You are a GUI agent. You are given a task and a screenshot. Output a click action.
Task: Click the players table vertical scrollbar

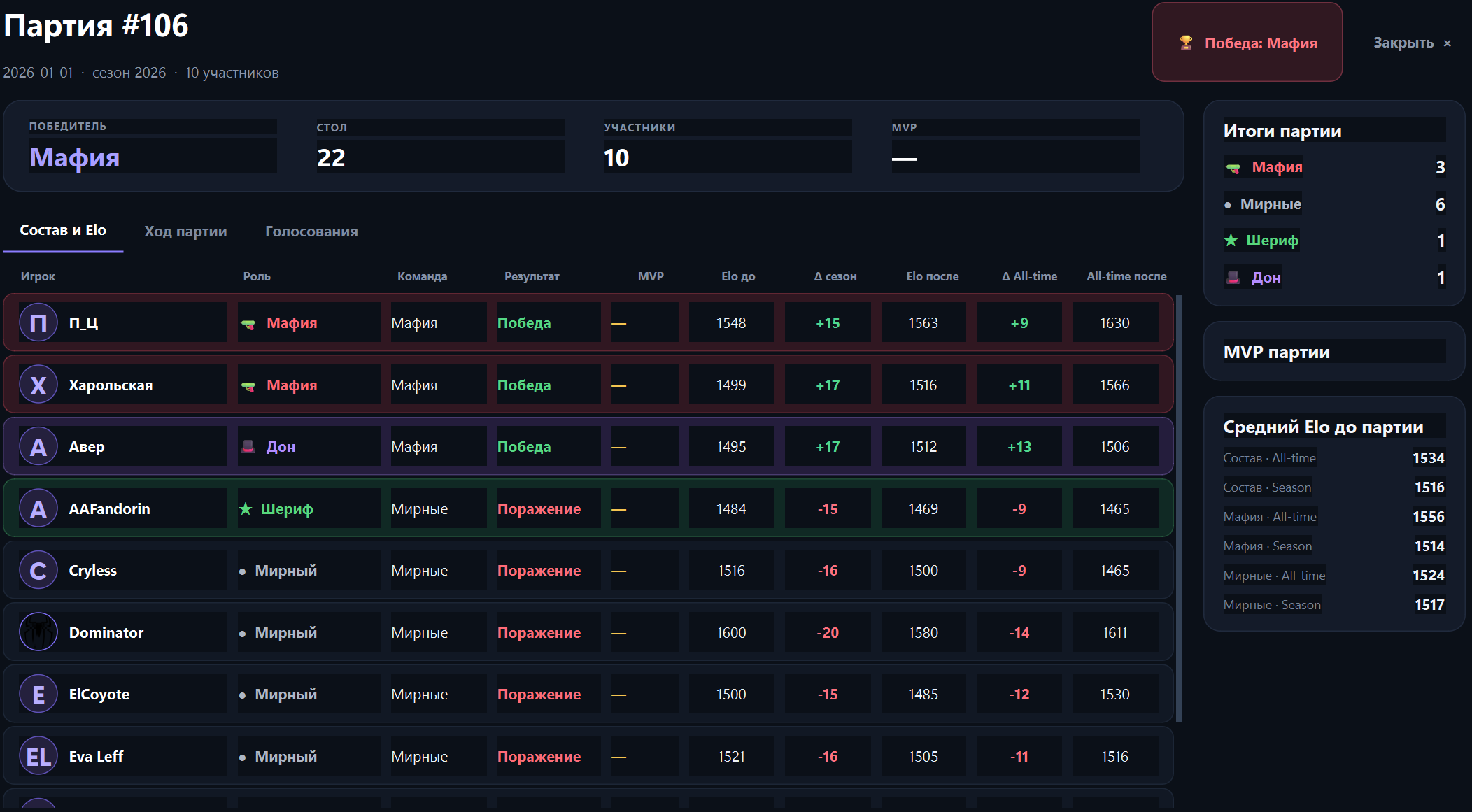[x=1180, y=508]
